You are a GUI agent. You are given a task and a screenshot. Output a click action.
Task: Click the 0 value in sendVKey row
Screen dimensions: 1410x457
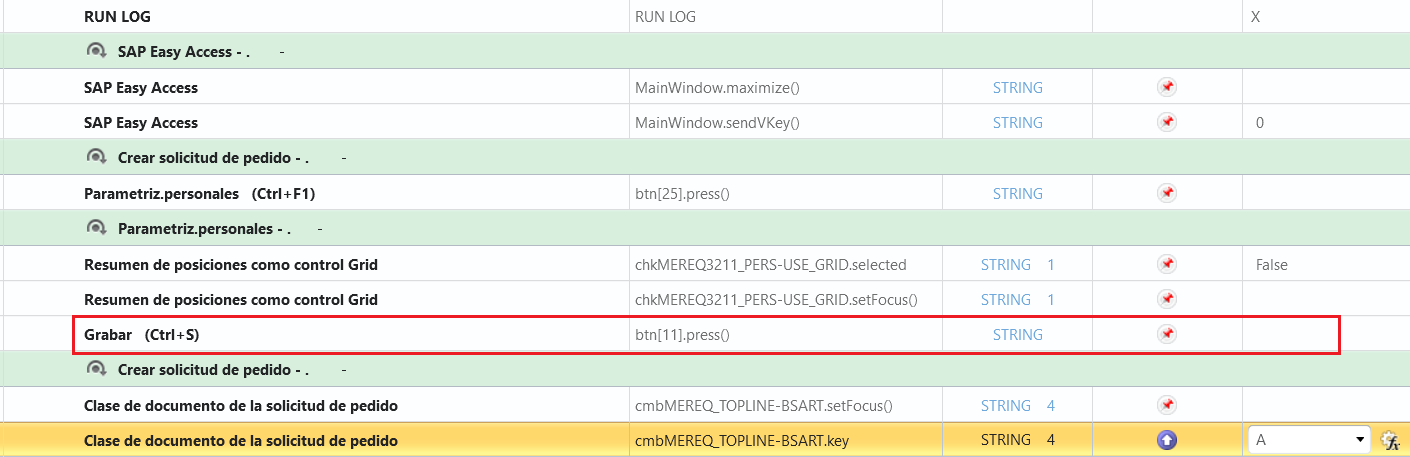point(1260,123)
